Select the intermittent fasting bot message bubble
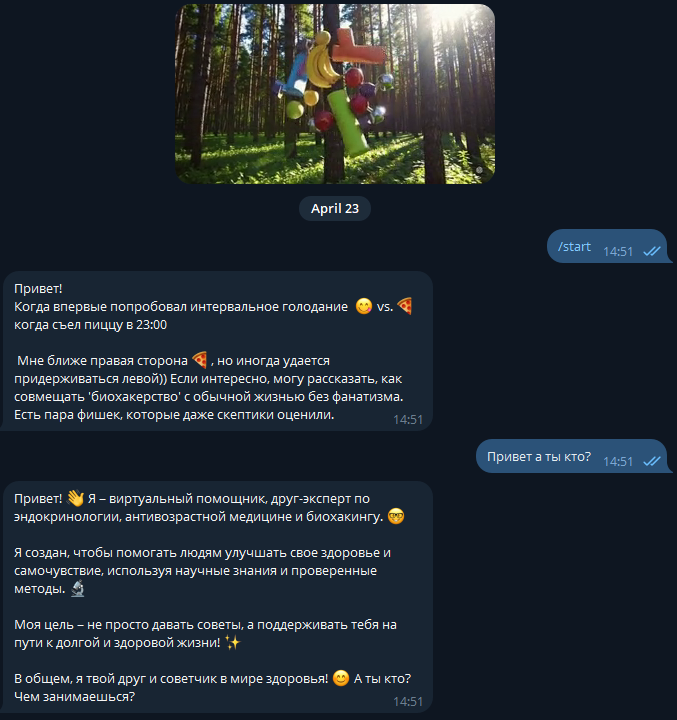 pos(217,351)
